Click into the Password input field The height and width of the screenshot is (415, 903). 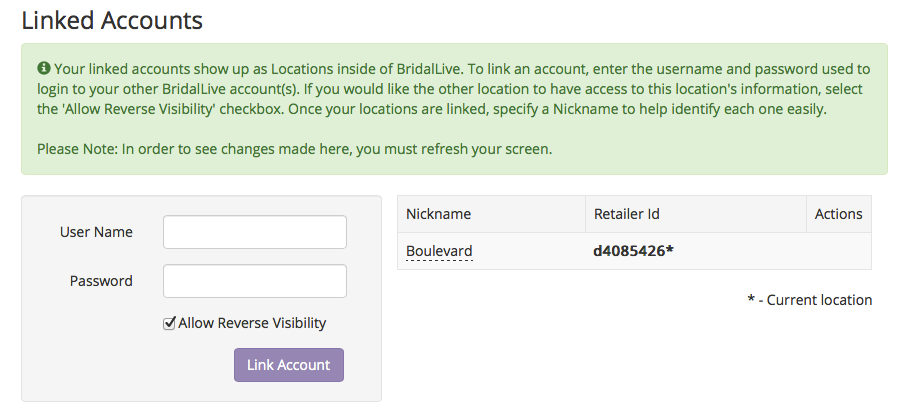coord(255,281)
